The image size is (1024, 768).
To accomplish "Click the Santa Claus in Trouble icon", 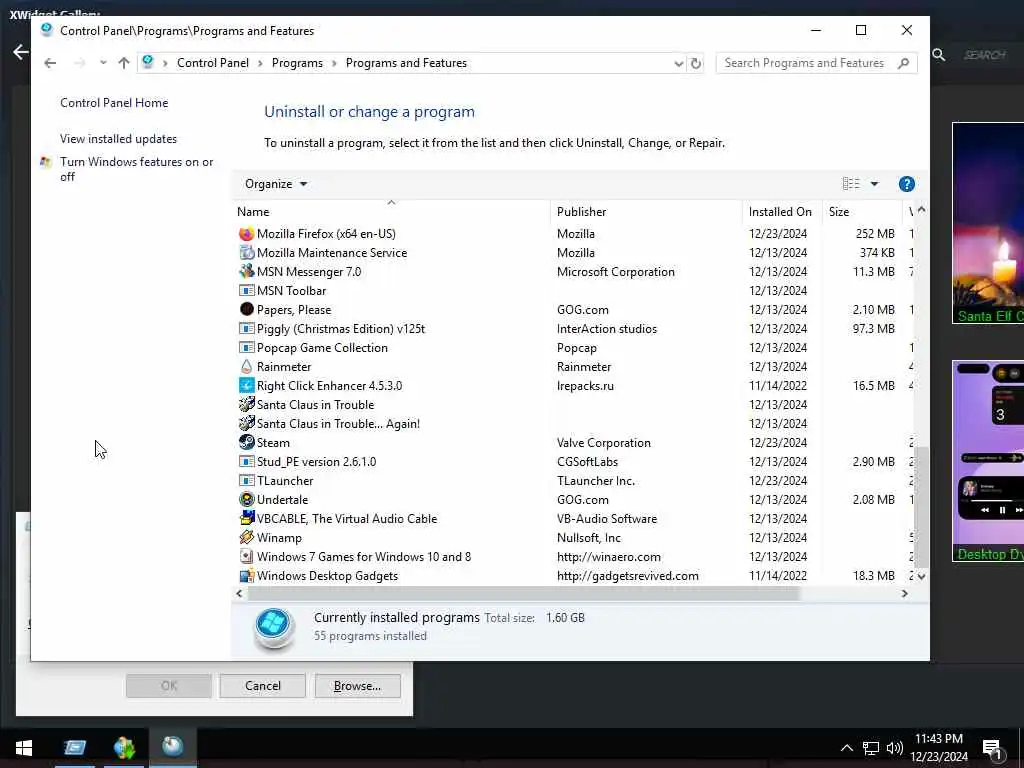I will click(x=246, y=404).
